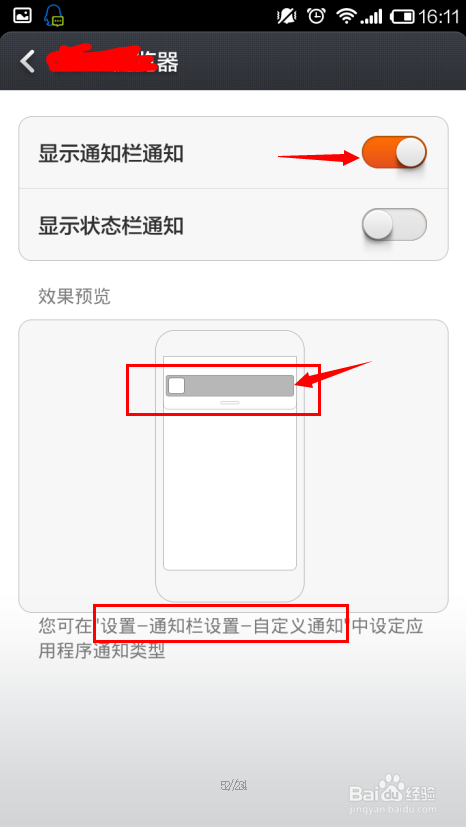Tap the gray notification bar in preview
Screen dimensions: 466x827
pos(230,386)
